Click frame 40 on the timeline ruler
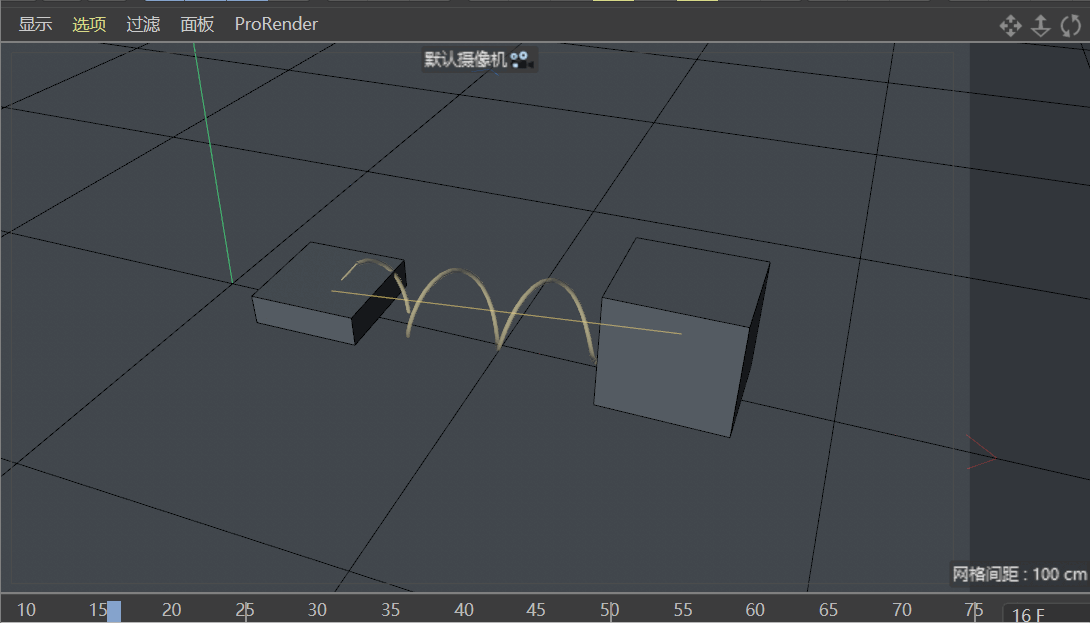Viewport: 1090px width, 623px height. (464, 610)
